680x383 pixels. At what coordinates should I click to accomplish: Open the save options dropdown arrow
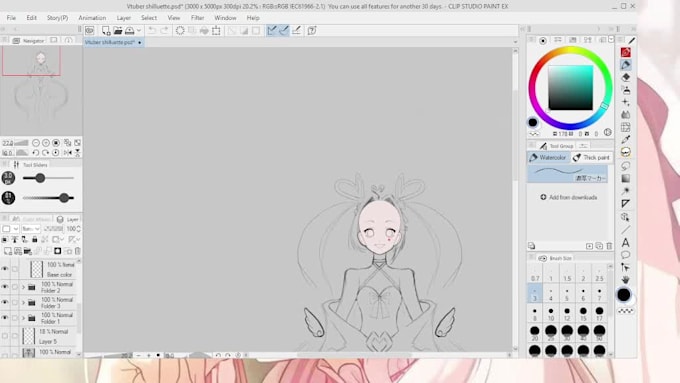point(139,30)
